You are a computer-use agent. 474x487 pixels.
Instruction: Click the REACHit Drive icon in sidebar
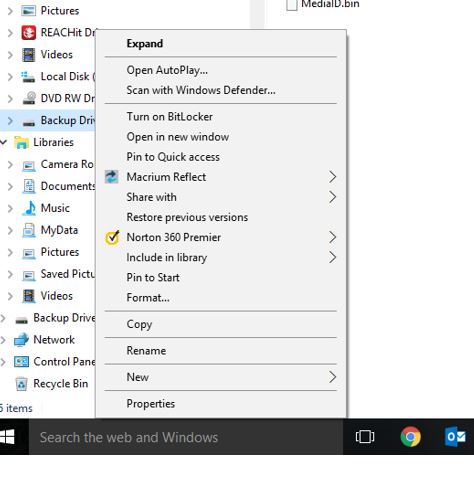click(29, 33)
